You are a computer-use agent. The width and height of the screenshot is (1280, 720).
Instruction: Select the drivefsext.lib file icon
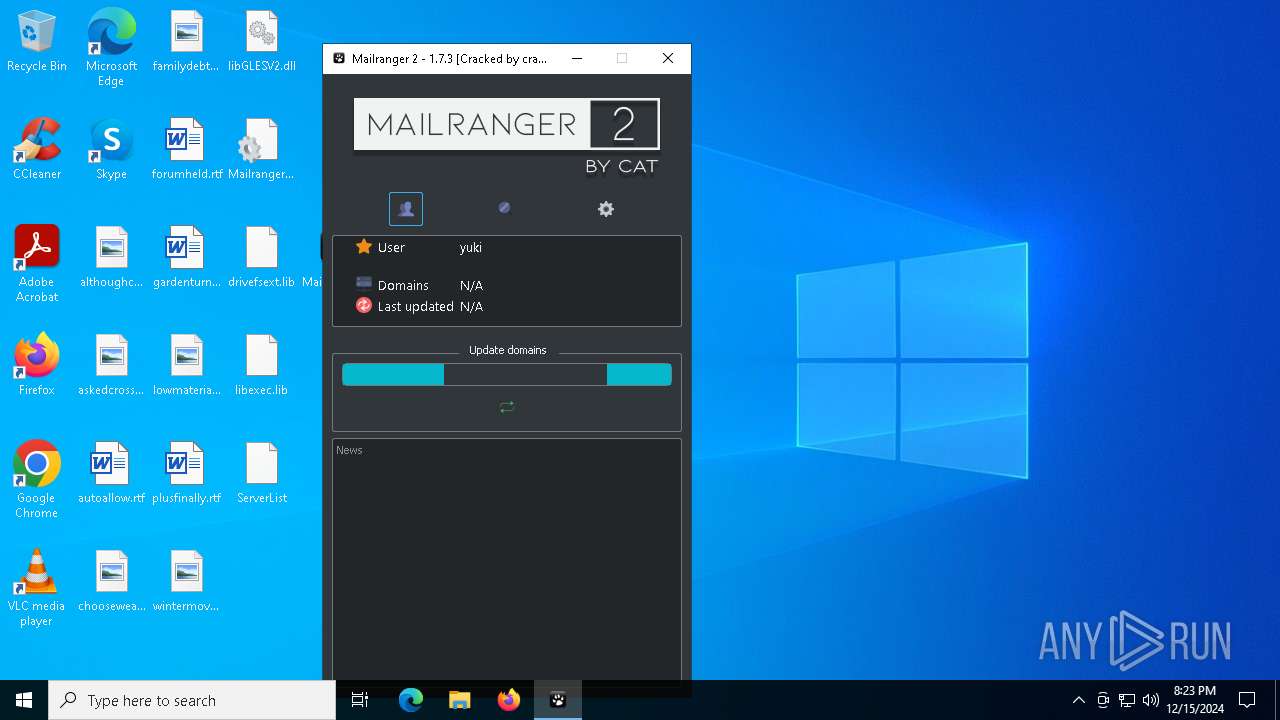pos(261,258)
